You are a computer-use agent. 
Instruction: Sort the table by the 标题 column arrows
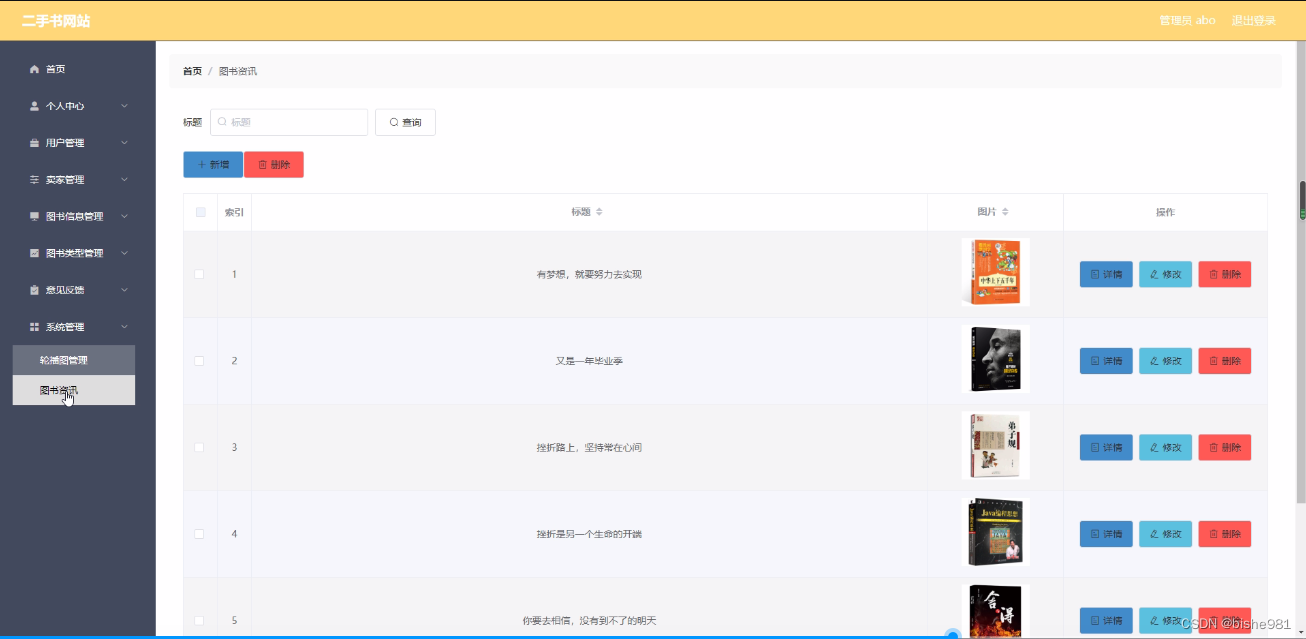[597, 212]
